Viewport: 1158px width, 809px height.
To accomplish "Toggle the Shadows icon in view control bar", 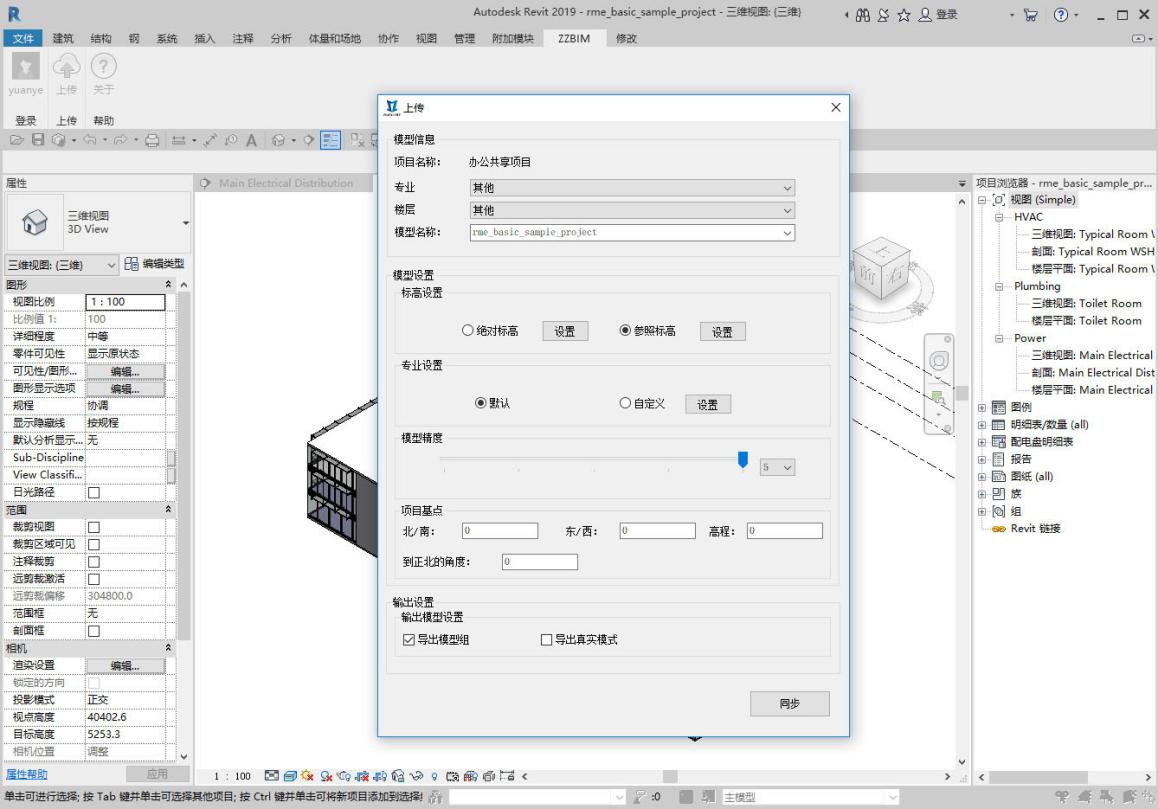I will [x=326, y=776].
